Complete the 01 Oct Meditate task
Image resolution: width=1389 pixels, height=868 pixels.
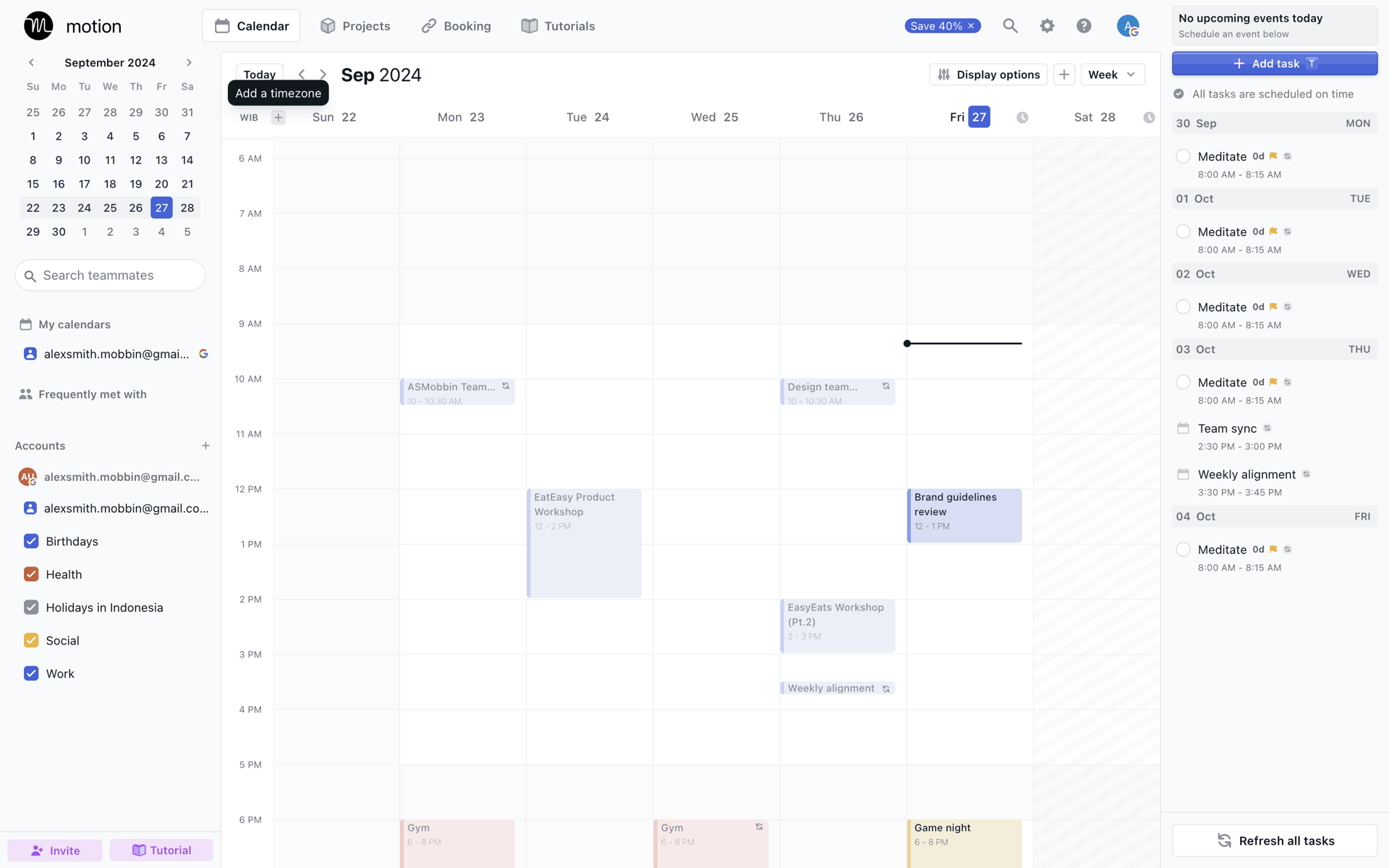coord(1183,231)
